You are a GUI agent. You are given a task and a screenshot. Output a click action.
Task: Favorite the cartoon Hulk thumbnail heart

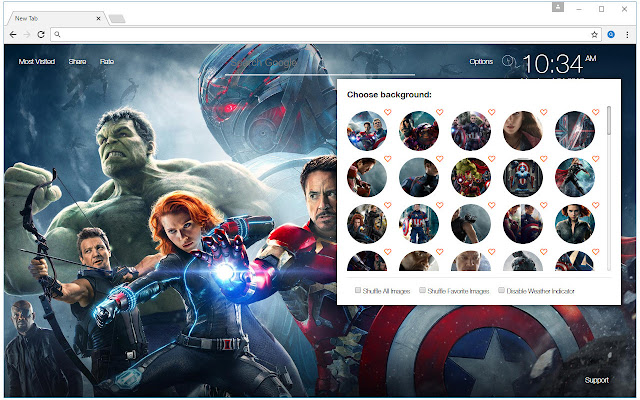pyautogui.click(x=491, y=158)
